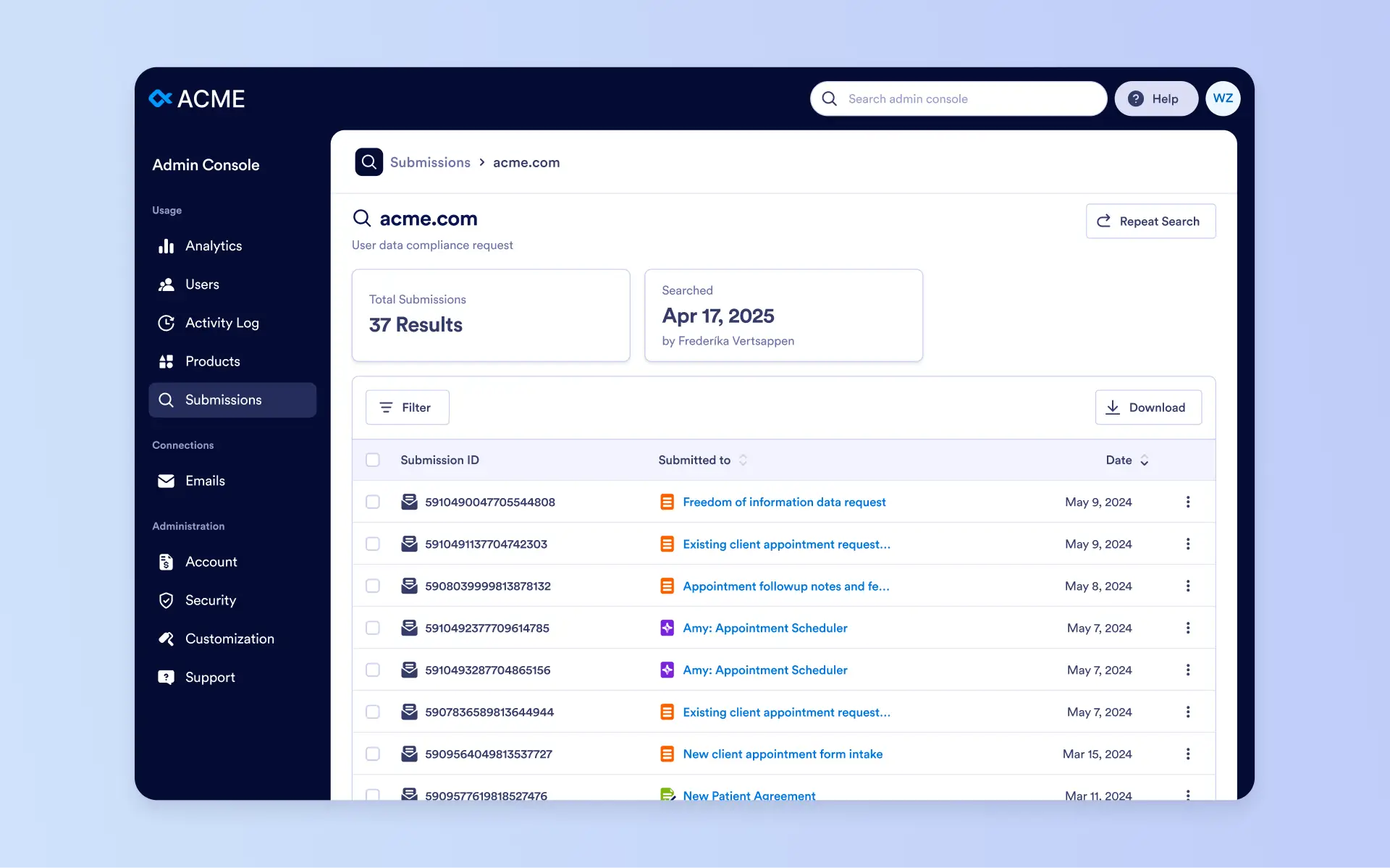Click the Customization paint icon
The height and width of the screenshot is (868, 1390).
click(x=166, y=639)
